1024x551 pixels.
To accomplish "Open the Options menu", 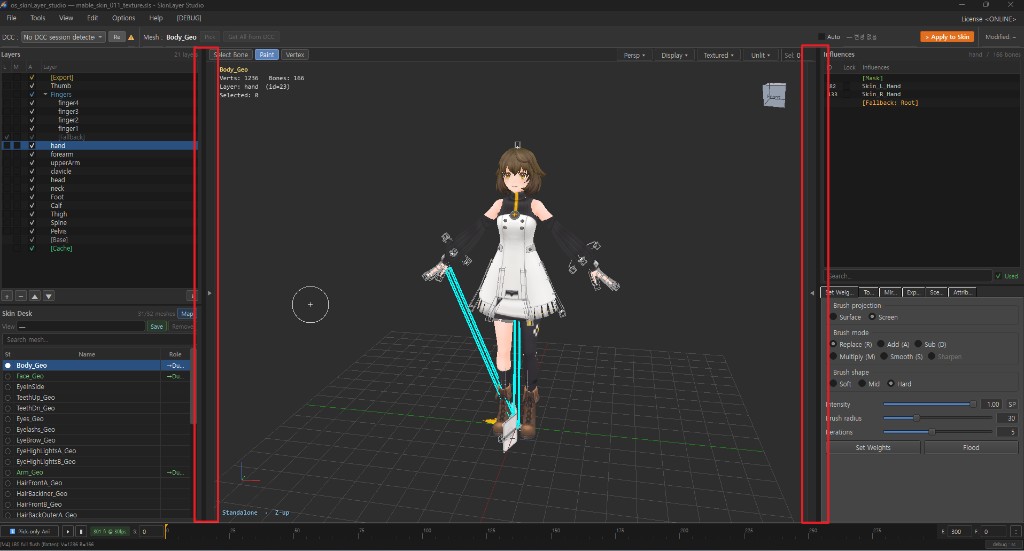I will 123,18.
